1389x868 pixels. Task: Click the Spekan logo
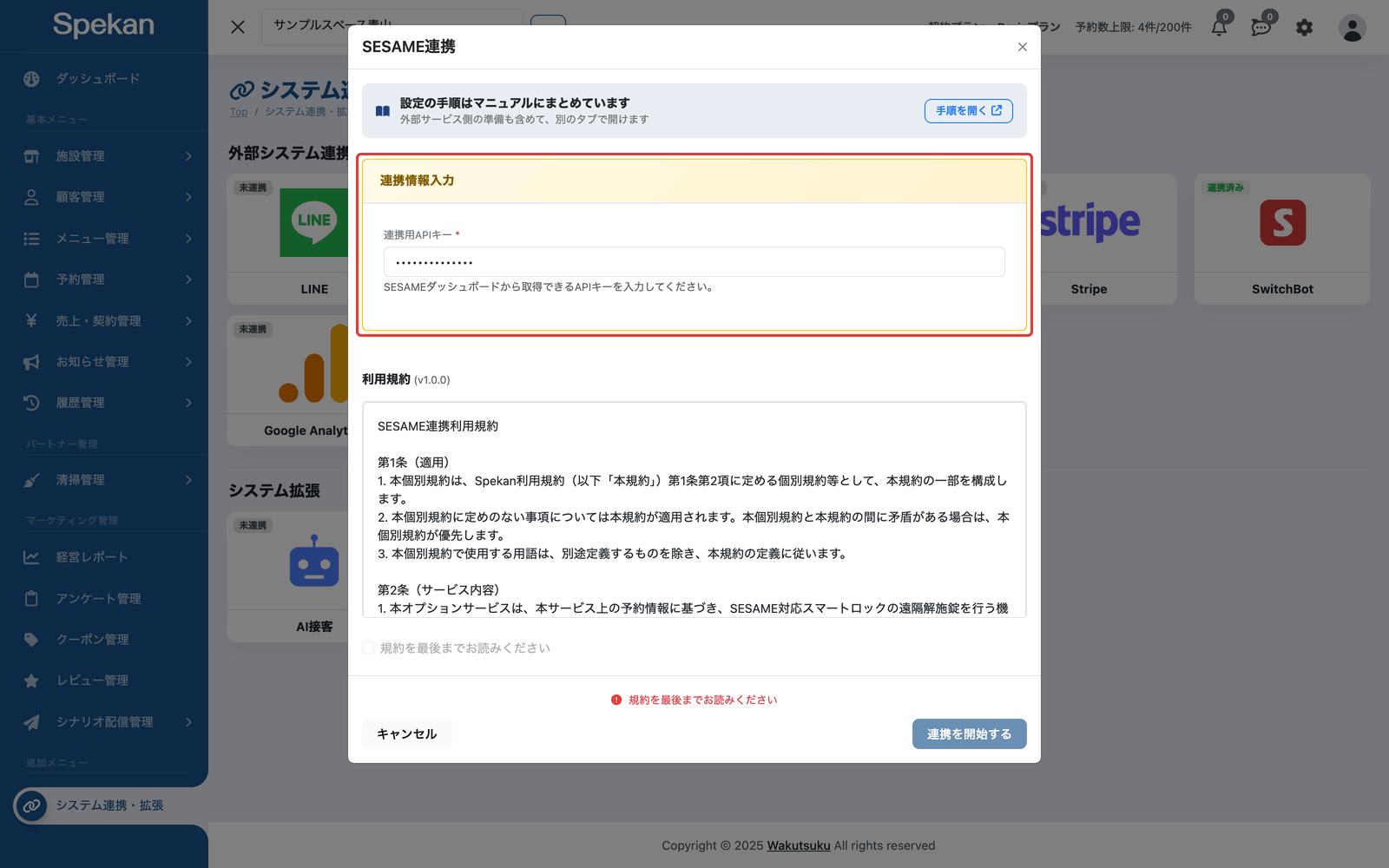tap(103, 24)
